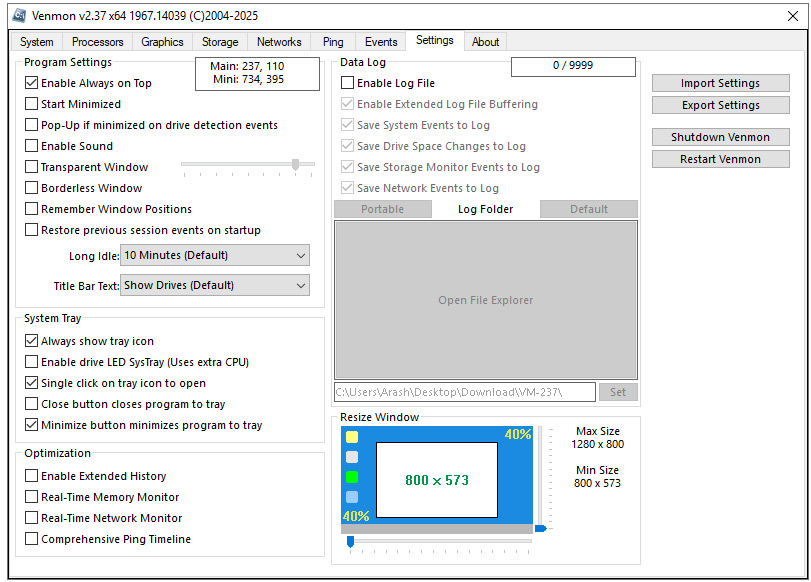Enable the Start Minimized option
This screenshot has height=582, width=811.
coord(32,104)
